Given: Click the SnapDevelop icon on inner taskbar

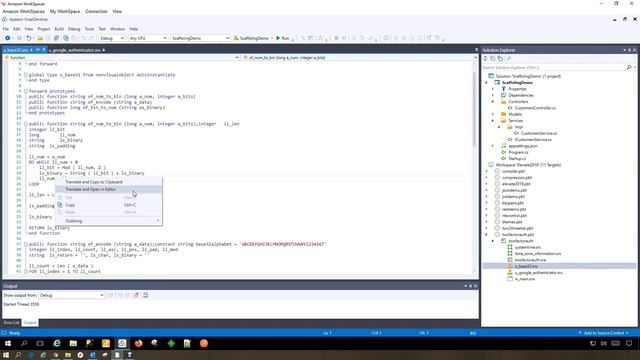Looking at the screenshot, I should pyautogui.click(x=122, y=343).
